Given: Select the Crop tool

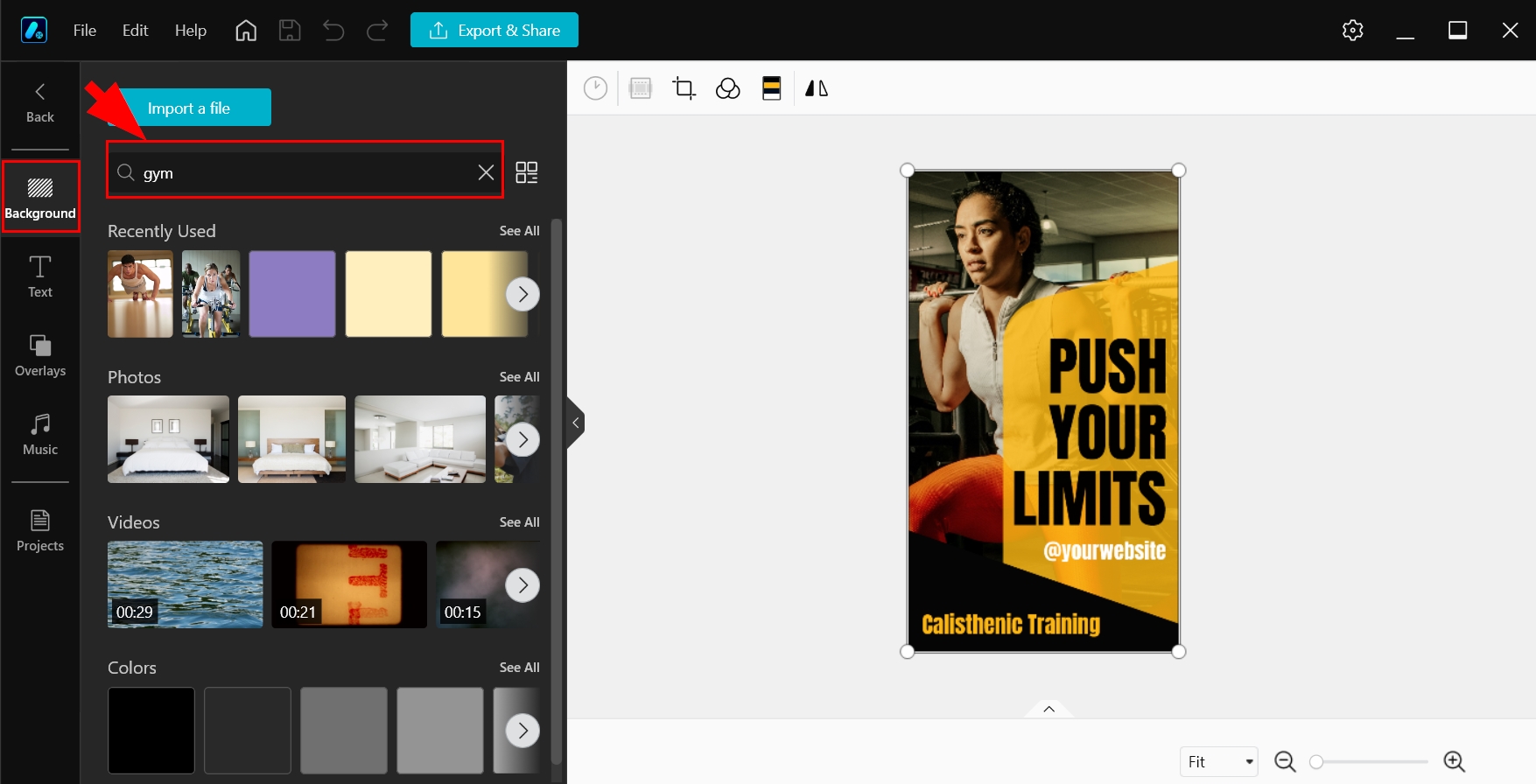Looking at the screenshot, I should (x=684, y=88).
